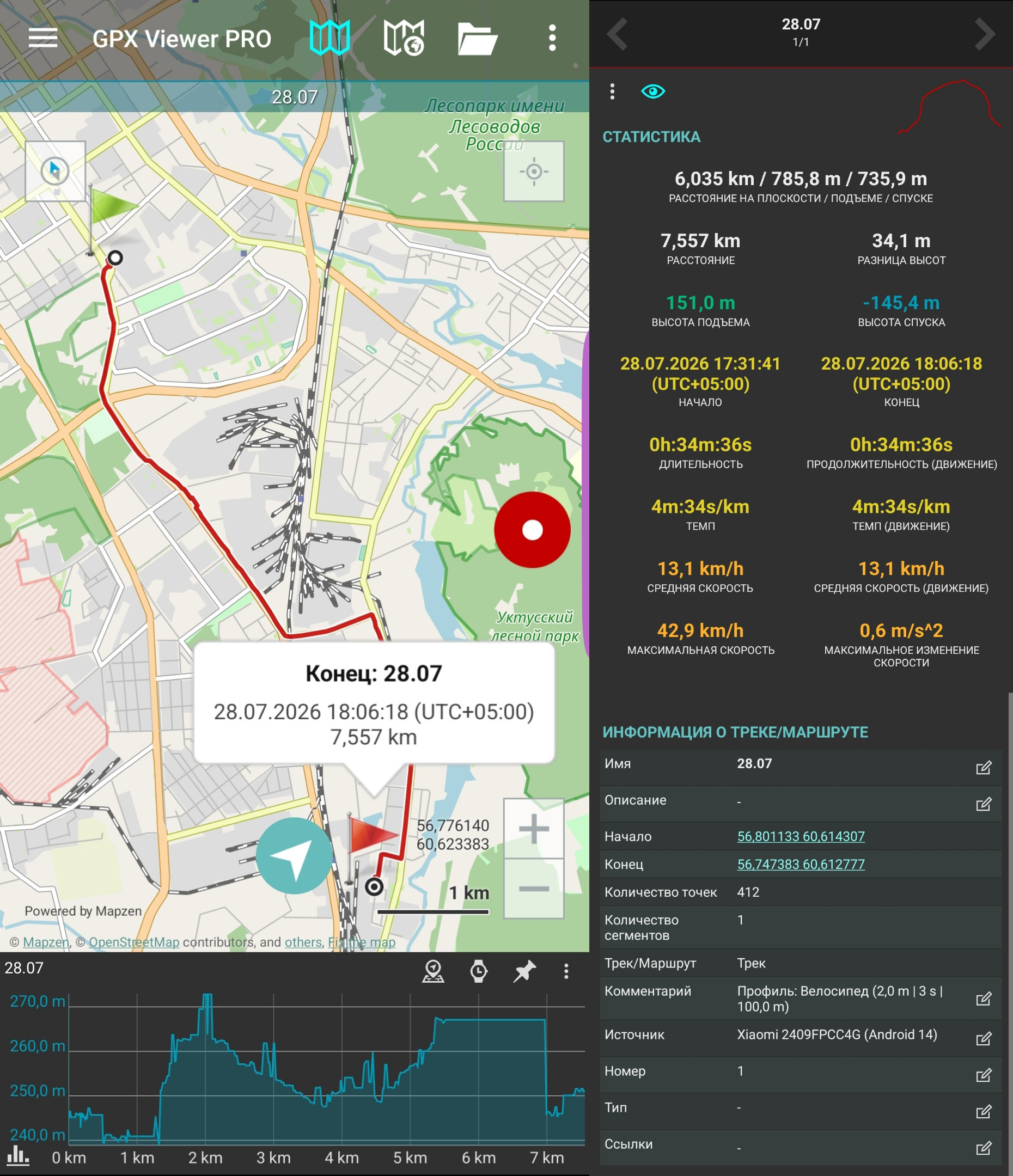Show track position on map from chart
The width and height of the screenshot is (1013, 1176).
click(x=434, y=971)
